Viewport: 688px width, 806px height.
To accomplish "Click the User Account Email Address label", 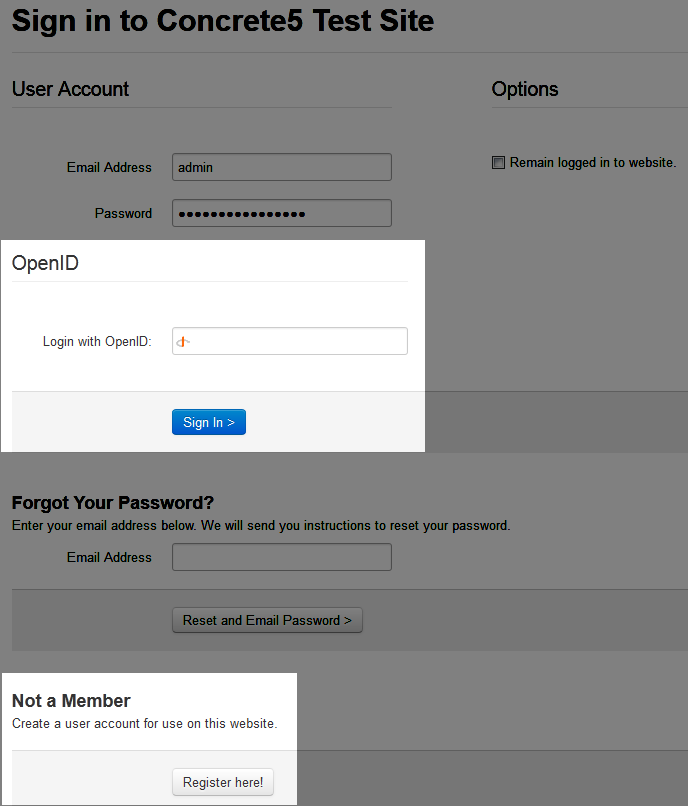I will (109, 167).
